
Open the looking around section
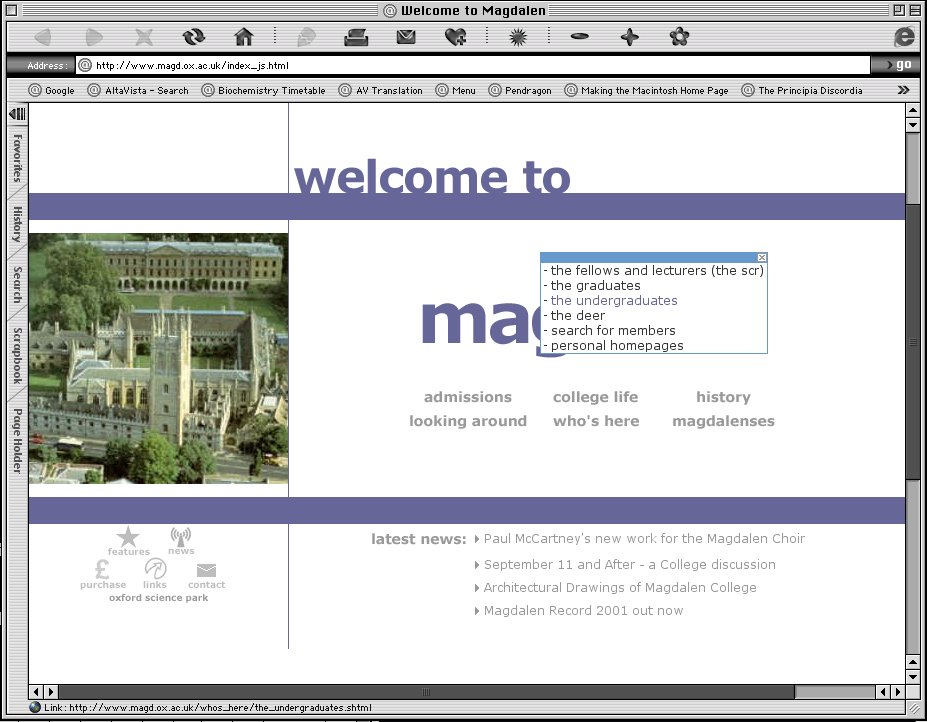click(x=468, y=421)
